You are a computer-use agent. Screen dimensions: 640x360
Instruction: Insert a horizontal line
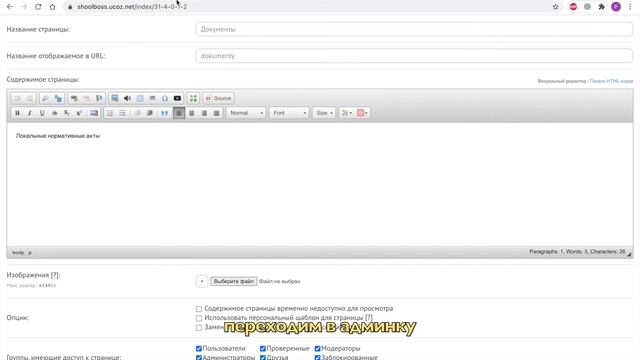tap(152, 98)
